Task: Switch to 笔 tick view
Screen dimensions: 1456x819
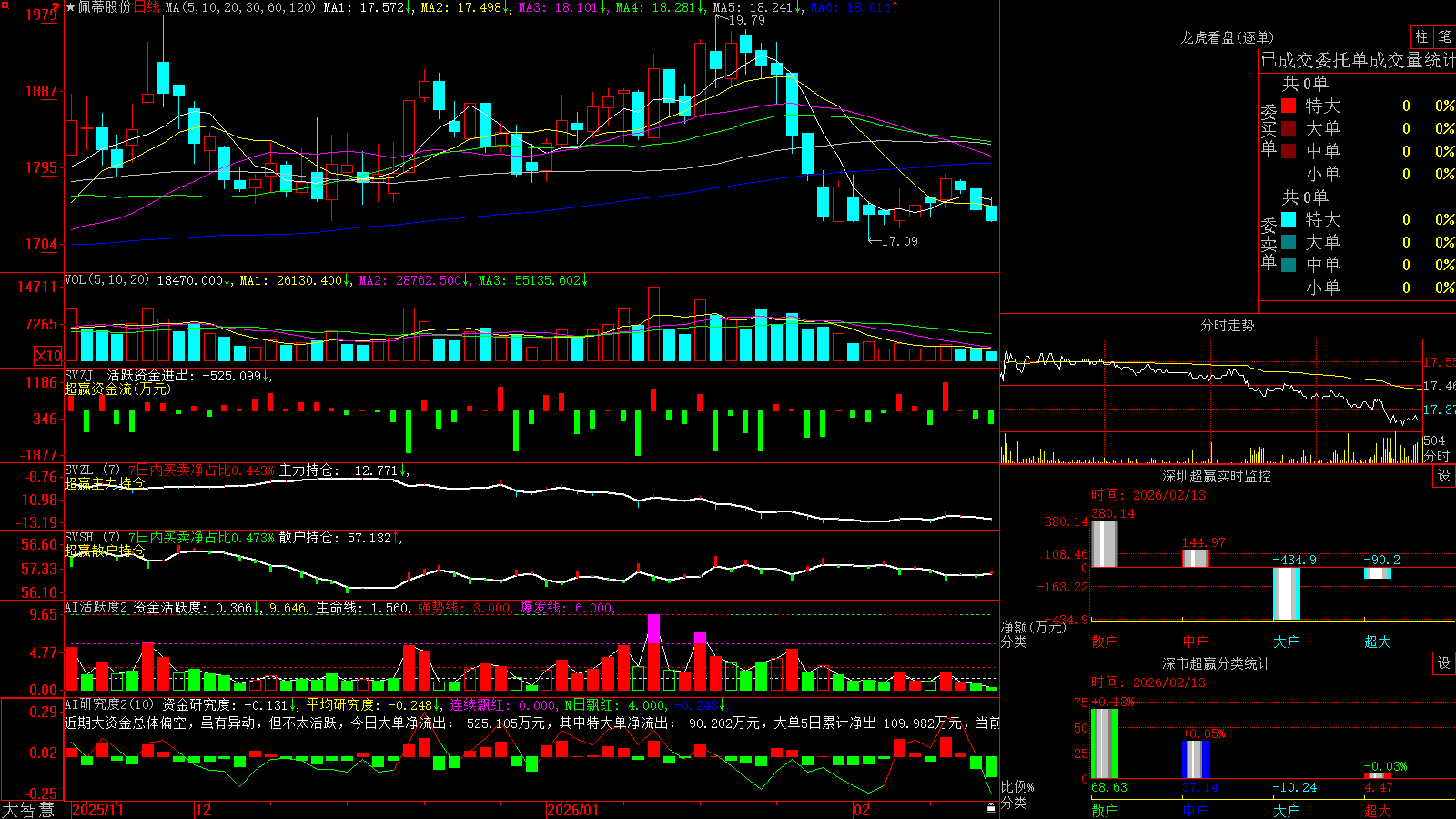Action: point(1444,36)
